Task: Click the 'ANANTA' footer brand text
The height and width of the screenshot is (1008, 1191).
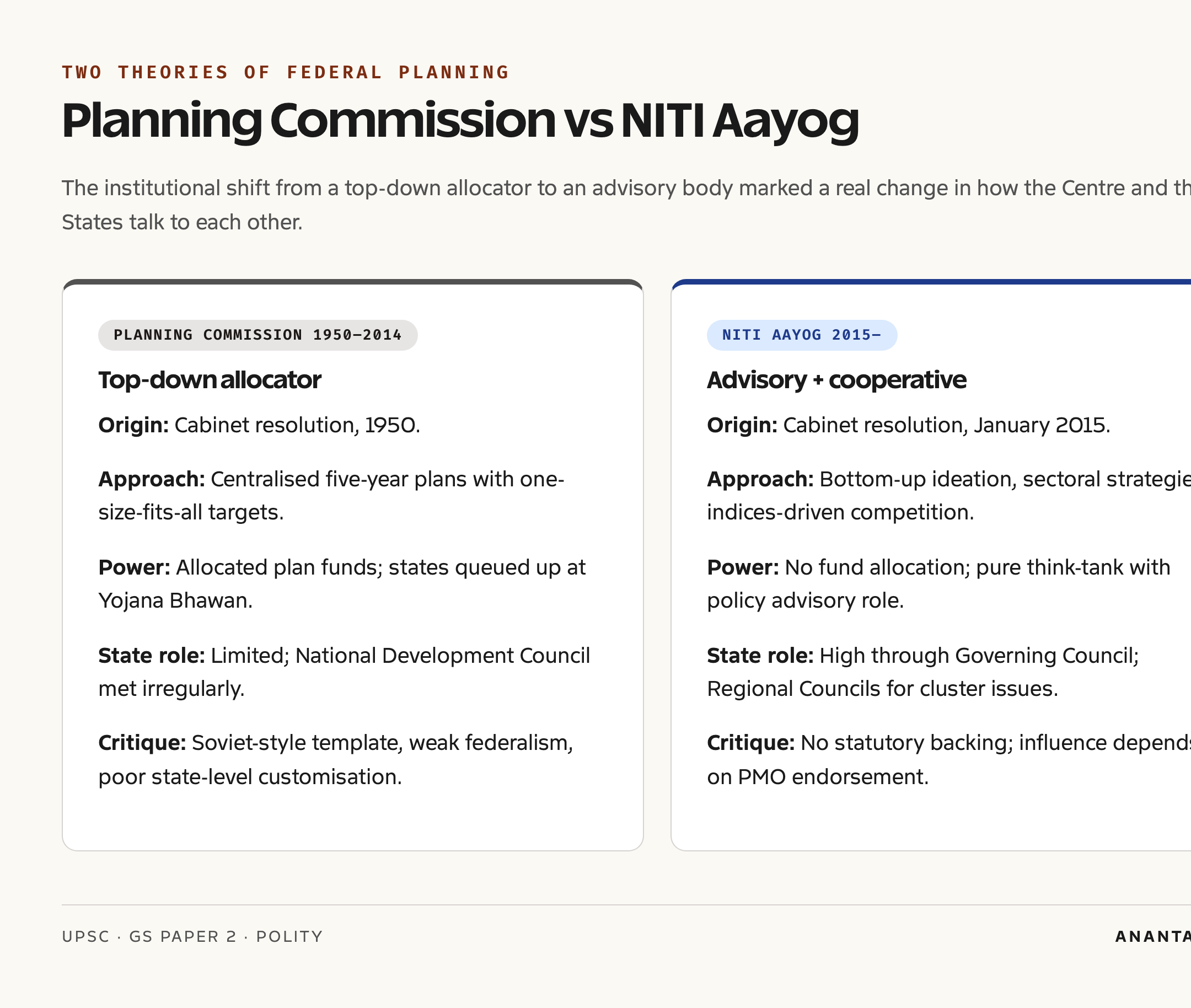Action: [x=1153, y=936]
